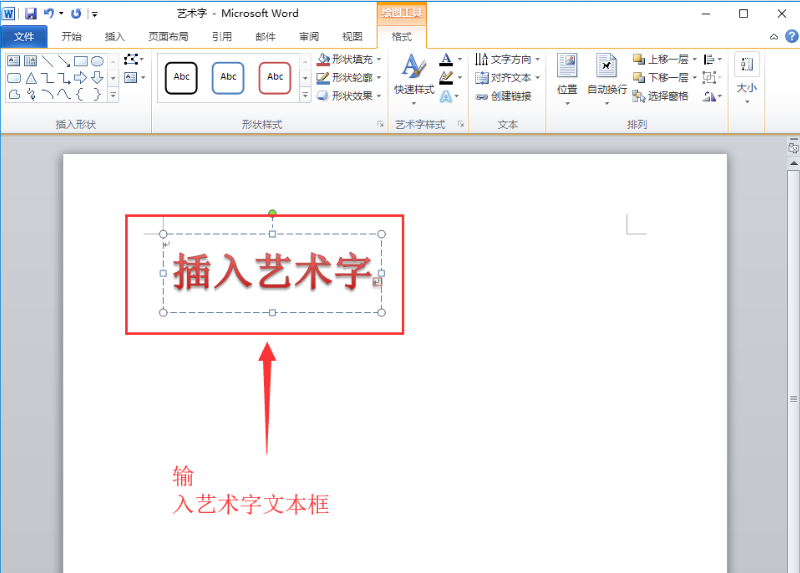800x573 pixels.
Task: Open the Text Direction (文字方向) dropdown
Action: click(x=538, y=59)
